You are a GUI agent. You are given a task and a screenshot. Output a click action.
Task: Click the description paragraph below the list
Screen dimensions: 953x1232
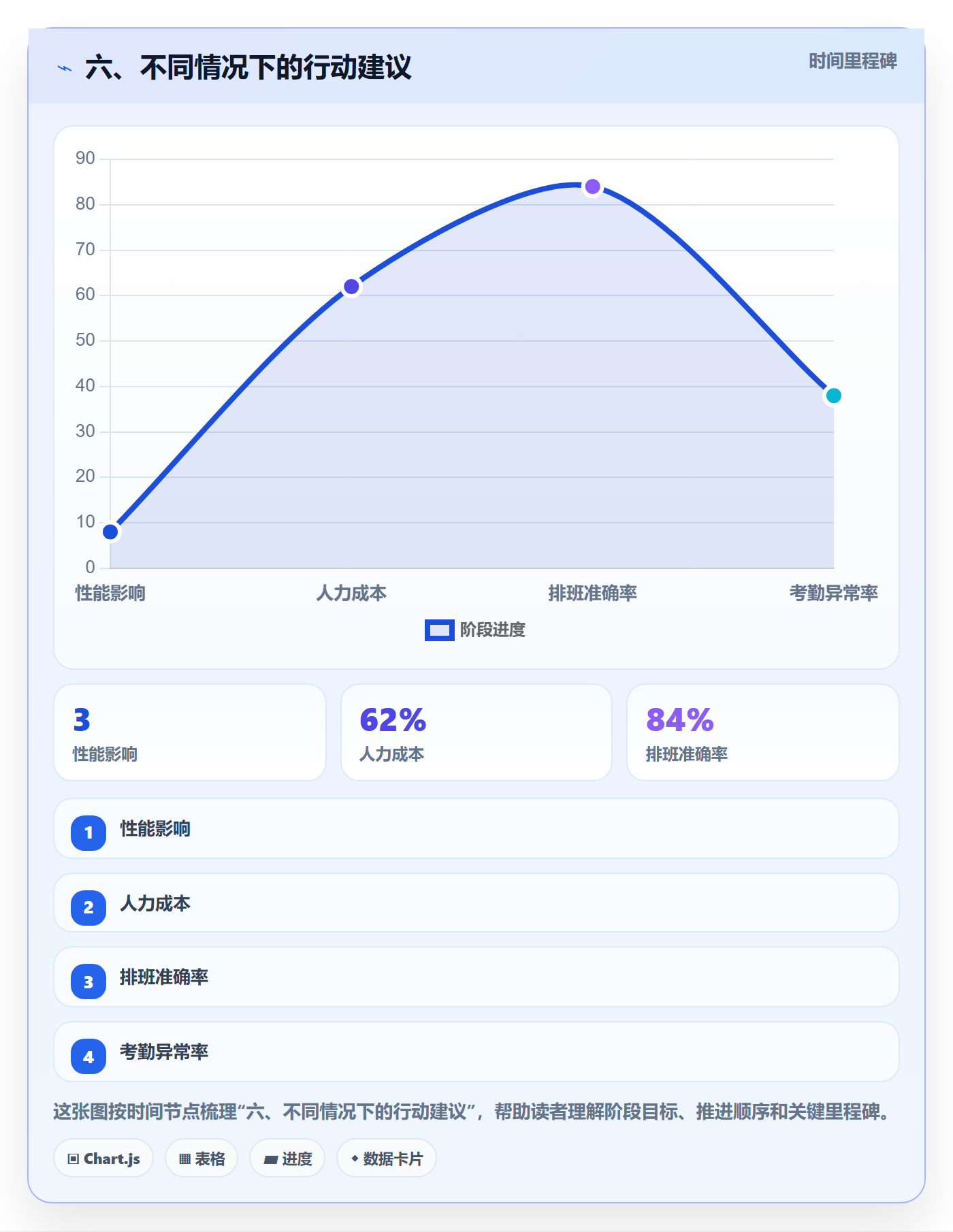472,1112
